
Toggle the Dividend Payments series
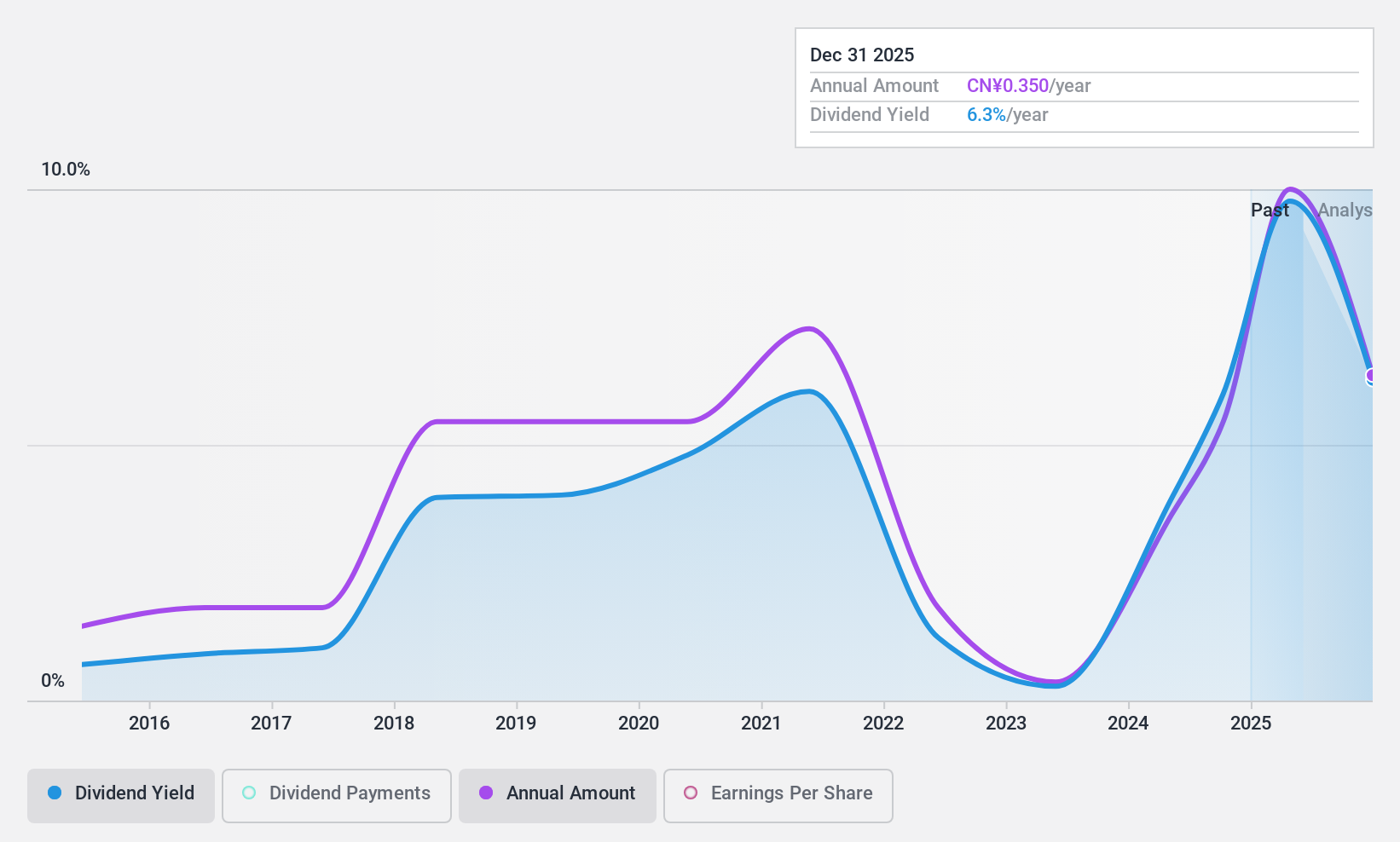337,796
